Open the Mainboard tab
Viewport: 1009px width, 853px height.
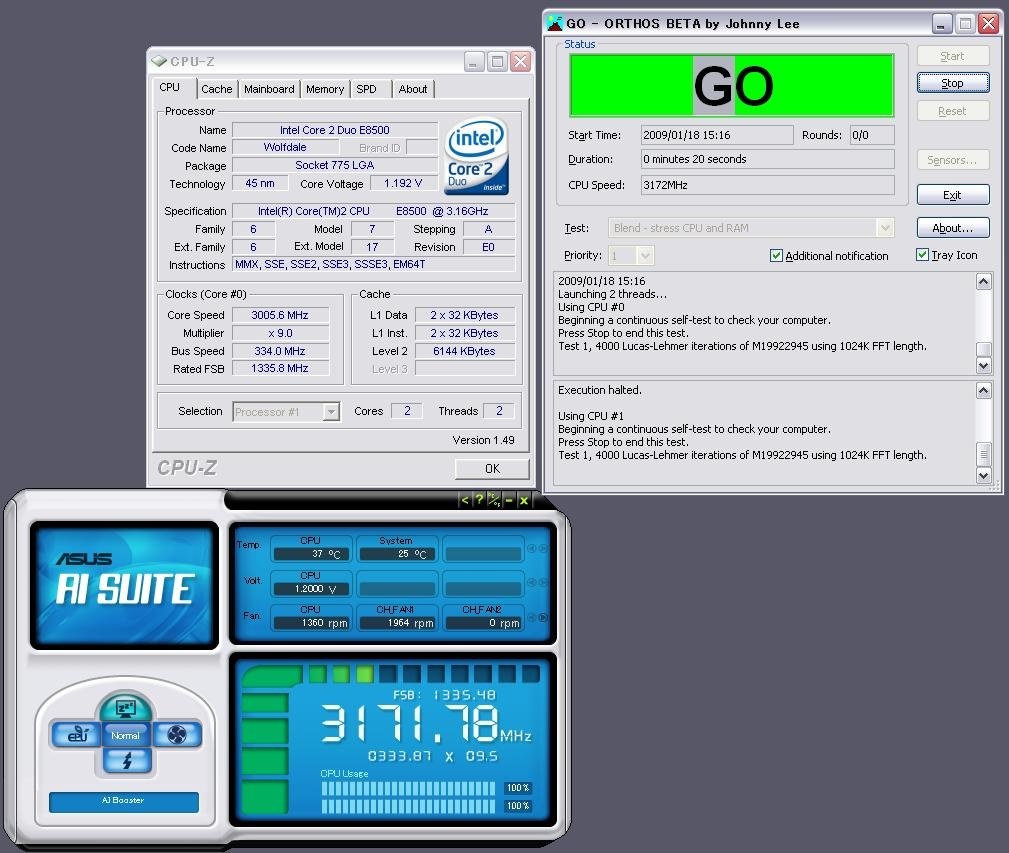[x=269, y=89]
